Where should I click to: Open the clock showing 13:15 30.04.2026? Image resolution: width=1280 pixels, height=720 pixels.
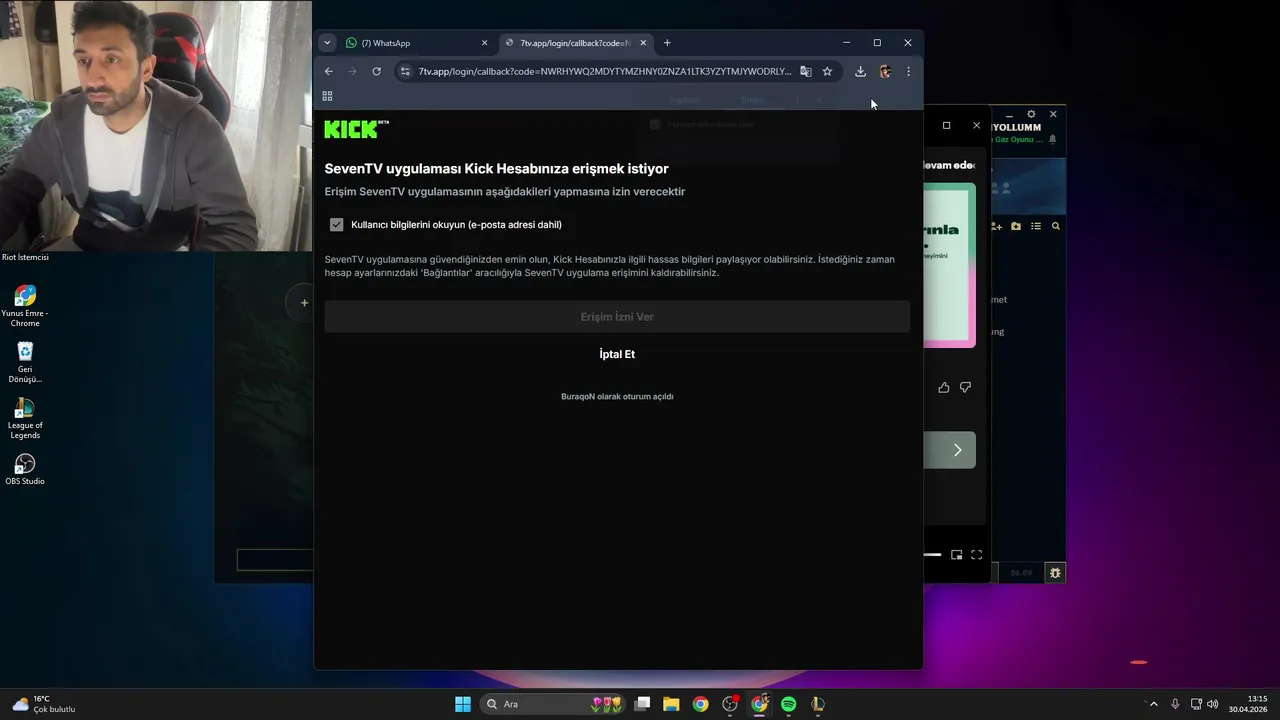pyautogui.click(x=1248, y=704)
